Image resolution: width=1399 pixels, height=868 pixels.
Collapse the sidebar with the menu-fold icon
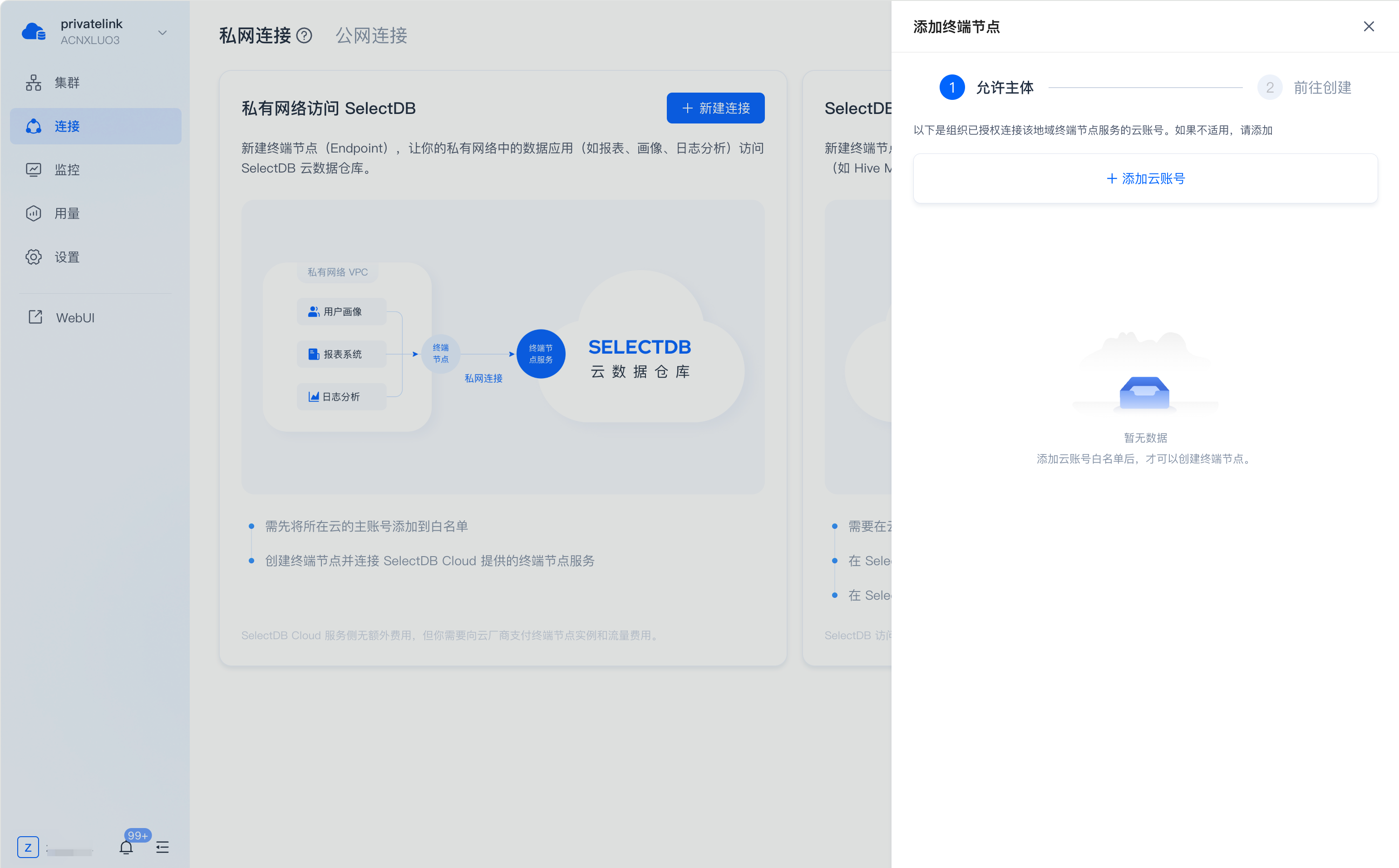[163, 847]
